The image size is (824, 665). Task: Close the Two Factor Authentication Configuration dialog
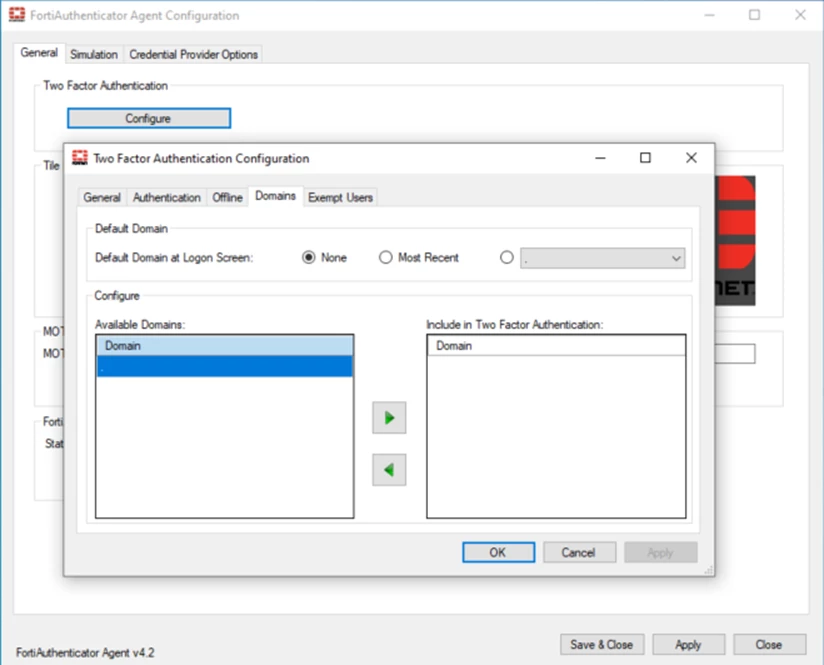(x=692, y=158)
